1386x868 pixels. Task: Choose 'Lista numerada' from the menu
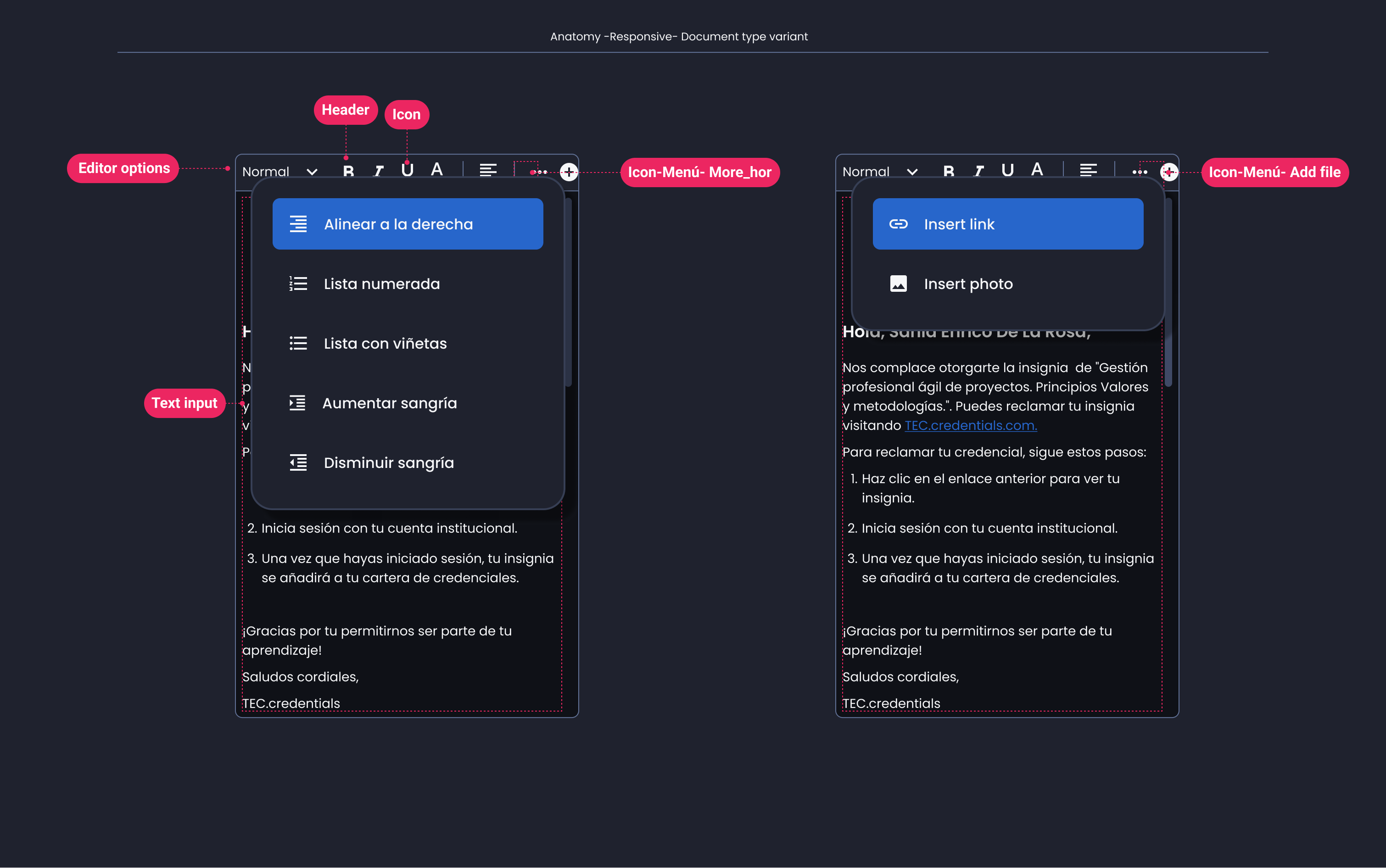[x=408, y=284]
